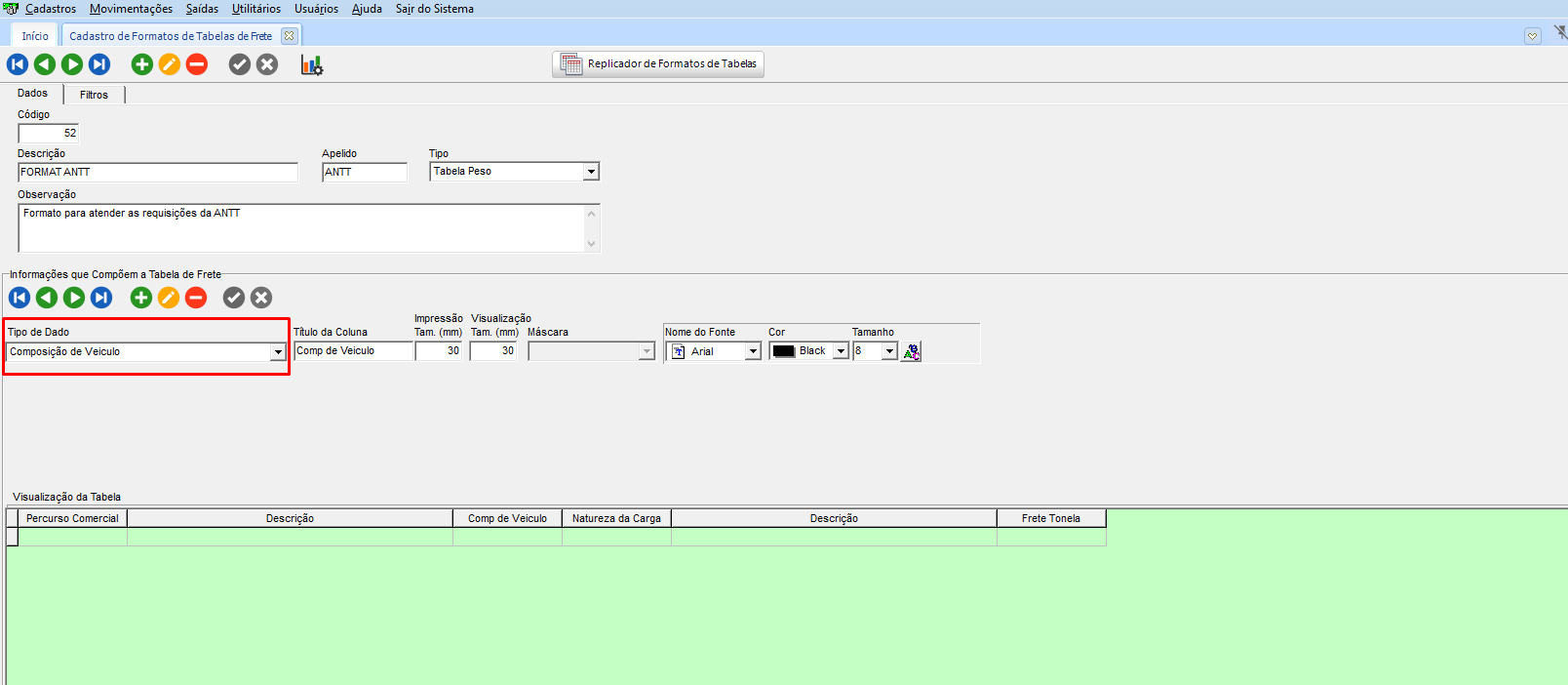Click the Título da Coluna field
The width and height of the screenshot is (1568, 685).
pos(353,351)
